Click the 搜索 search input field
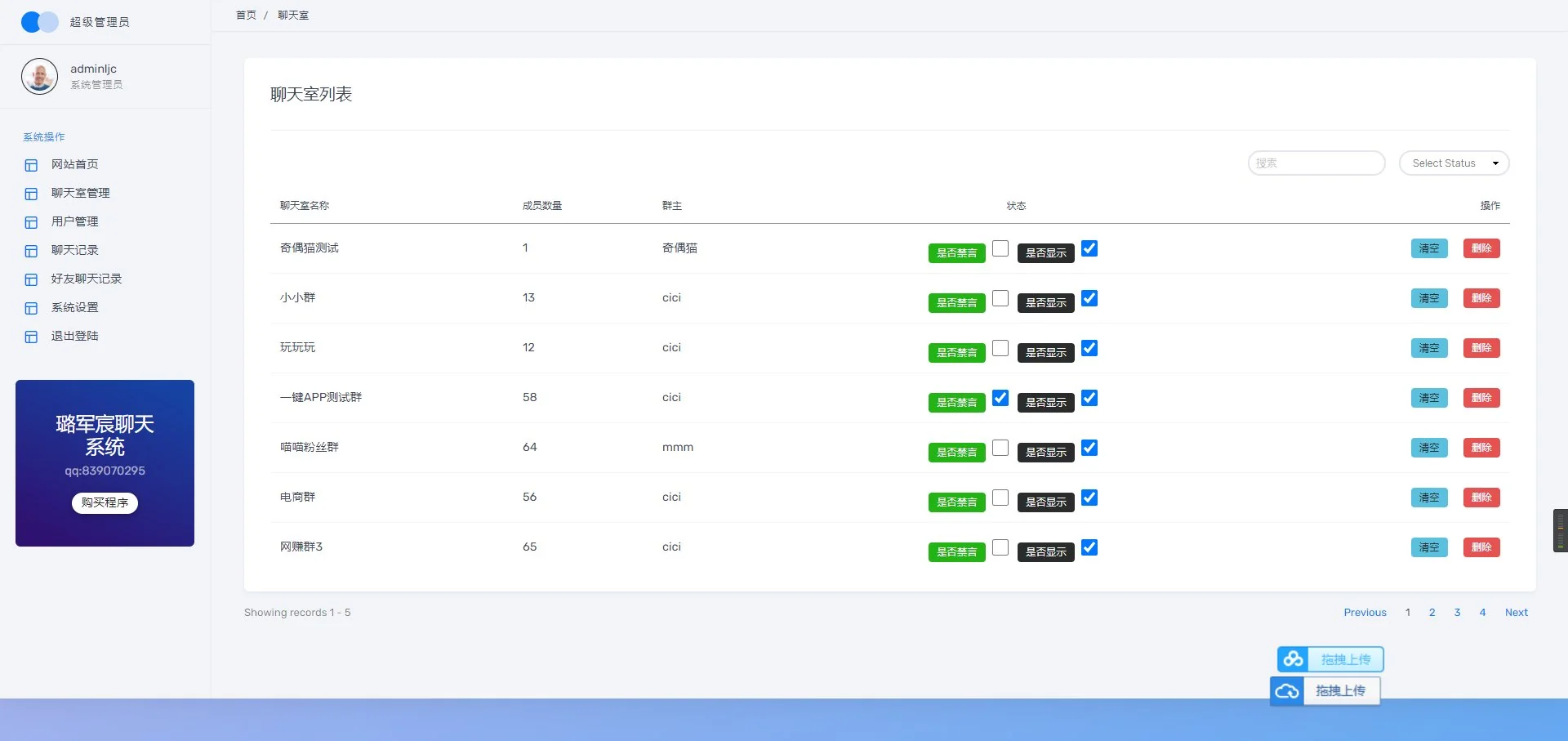Image resolution: width=1568 pixels, height=741 pixels. point(1316,163)
